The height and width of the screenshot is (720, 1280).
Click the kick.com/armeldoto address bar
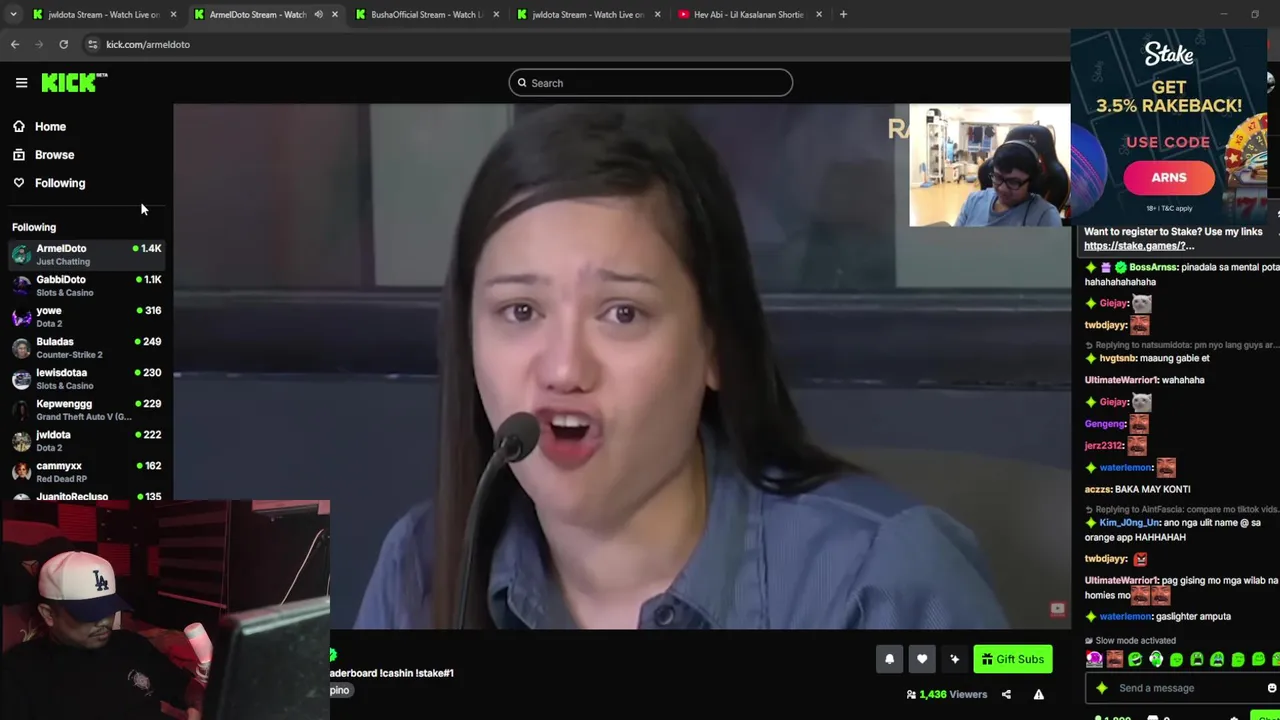(148, 44)
